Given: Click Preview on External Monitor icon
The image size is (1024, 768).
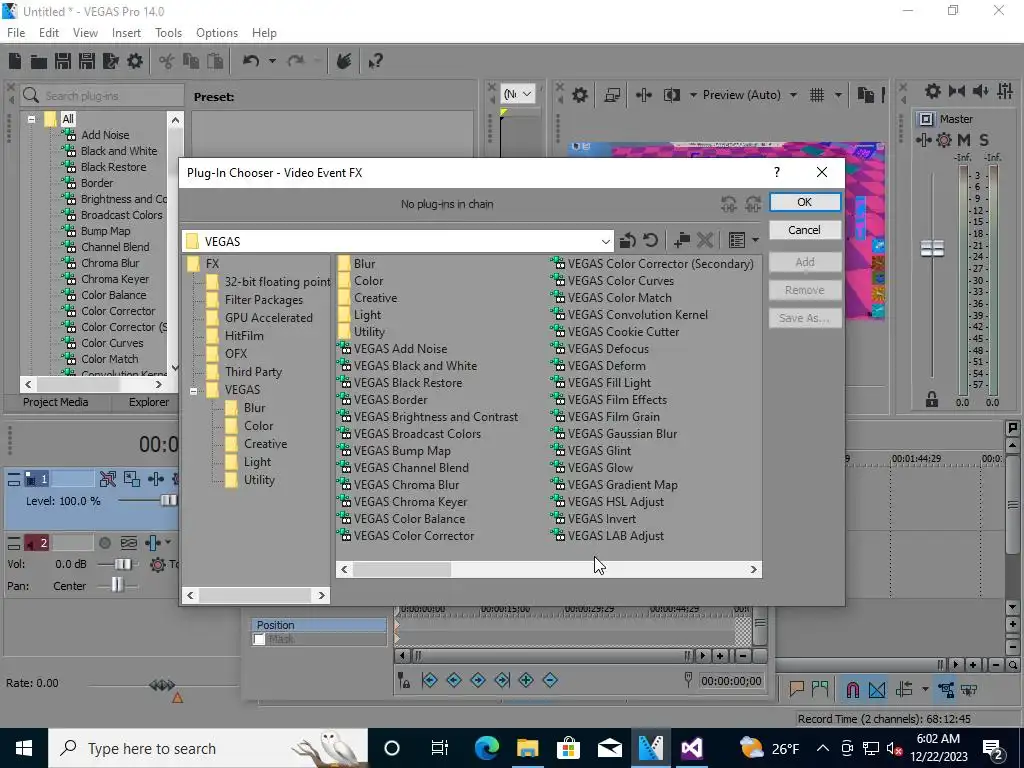Looking at the screenshot, I should pos(612,95).
